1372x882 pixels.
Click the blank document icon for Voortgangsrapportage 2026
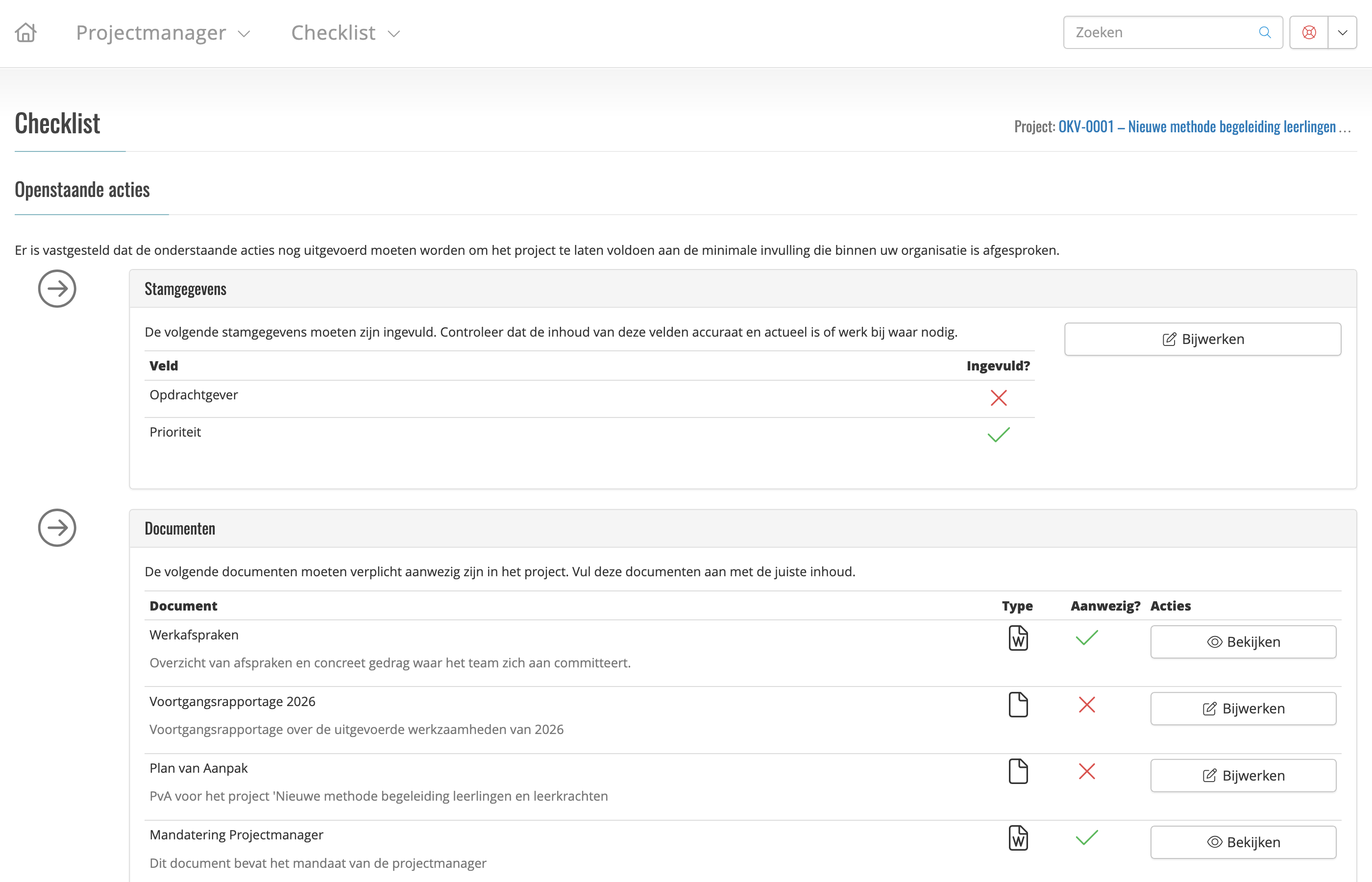point(1018,705)
